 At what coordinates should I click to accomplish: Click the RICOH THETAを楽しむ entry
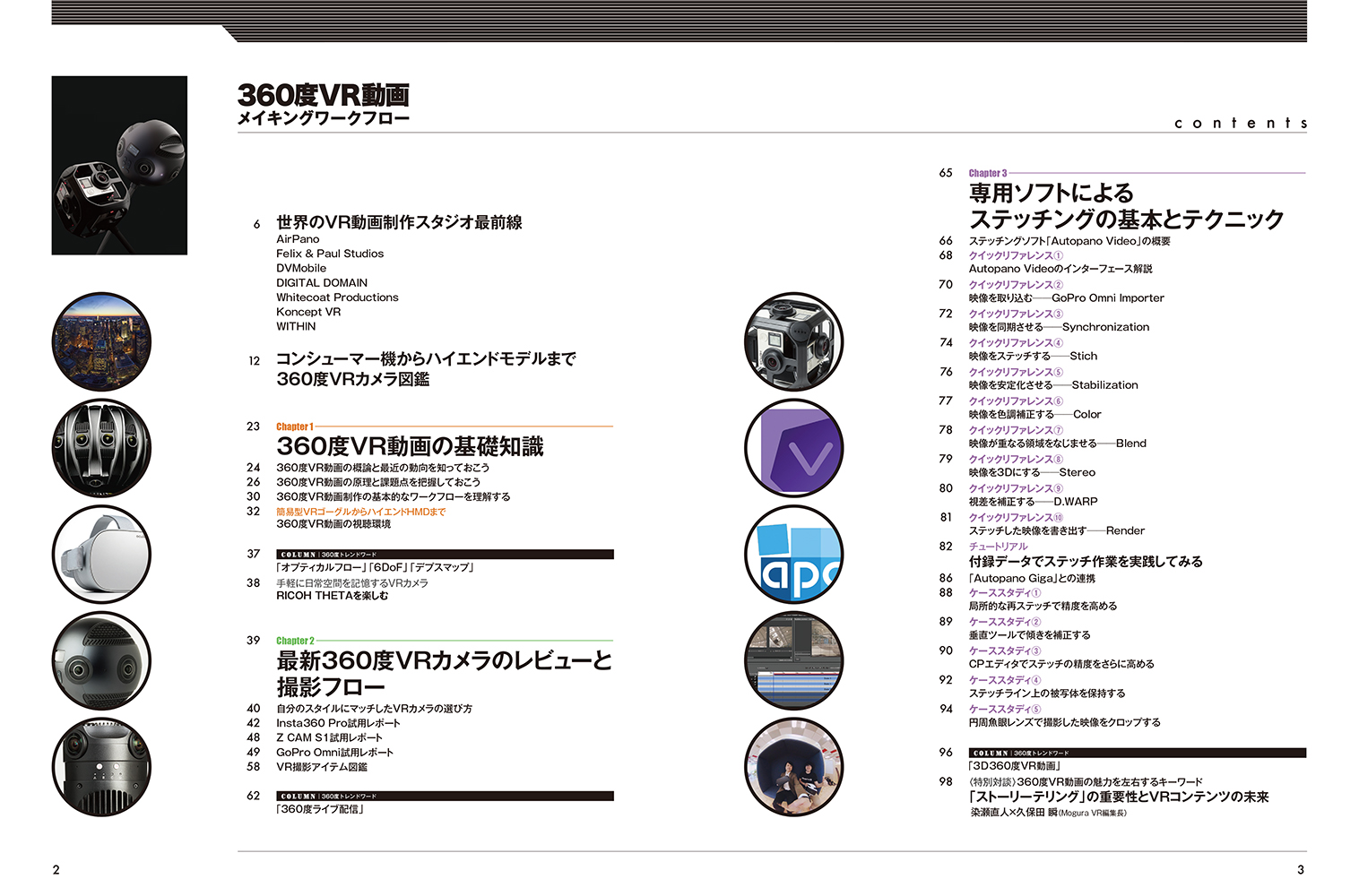coord(332,596)
